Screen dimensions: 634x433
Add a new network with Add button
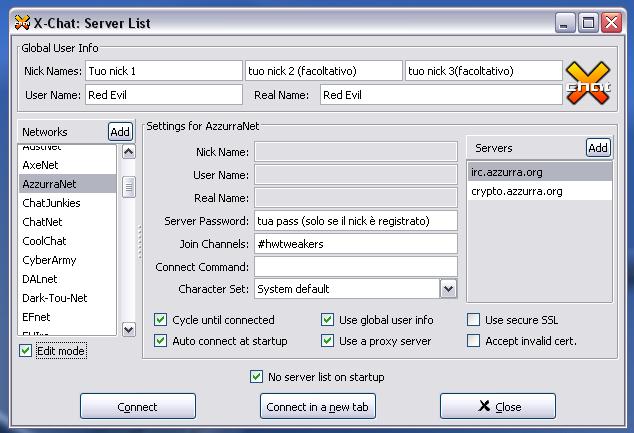click(120, 132)
